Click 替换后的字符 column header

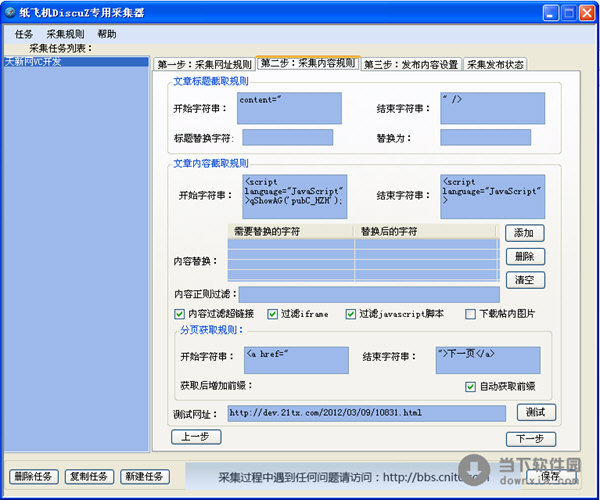click(x=425, y=231)
